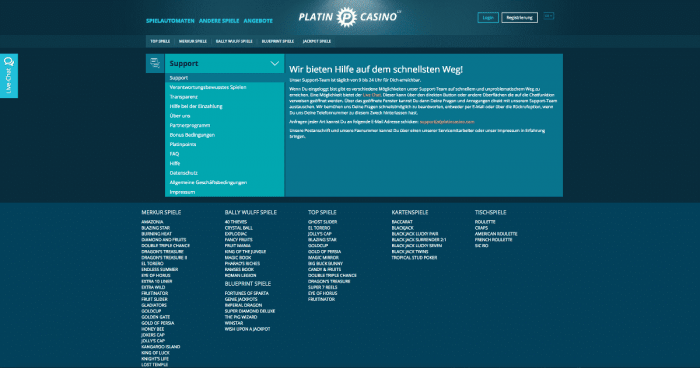Open the Roman Legion game link
Image resolution: width=700 pixels, height=368 pixels.
coord(240,276)
